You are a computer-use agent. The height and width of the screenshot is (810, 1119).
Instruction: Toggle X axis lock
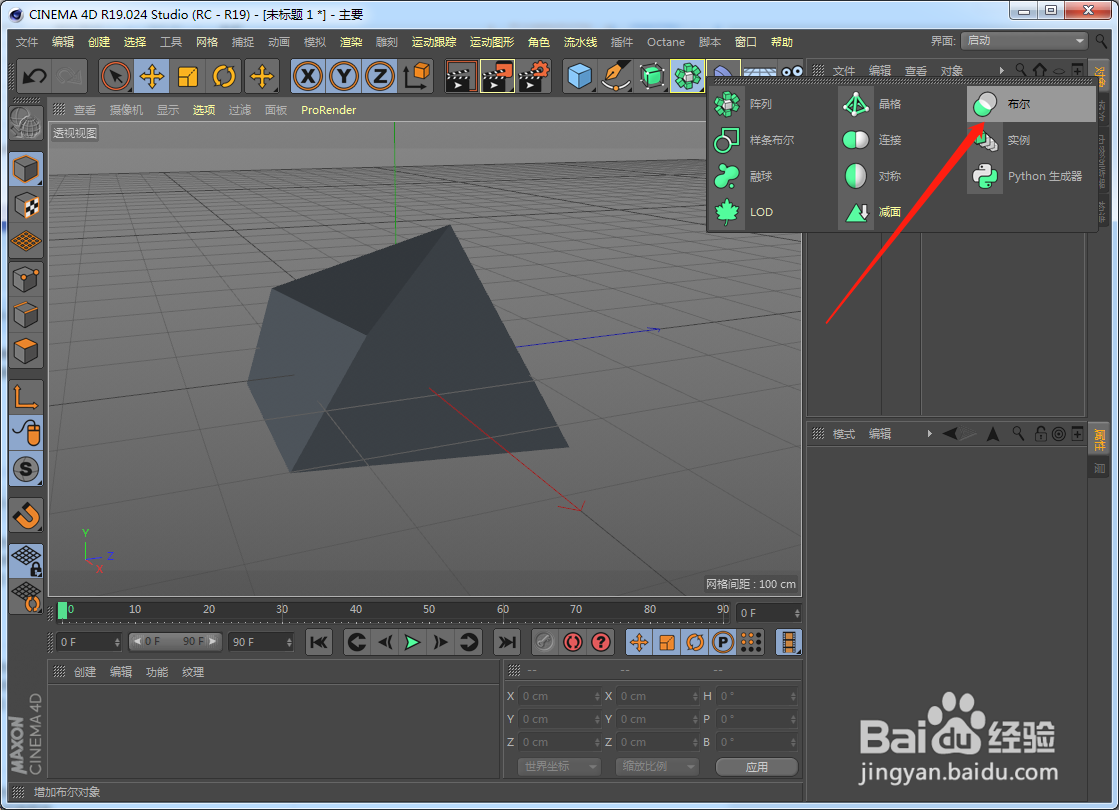(x=308, y=76)
